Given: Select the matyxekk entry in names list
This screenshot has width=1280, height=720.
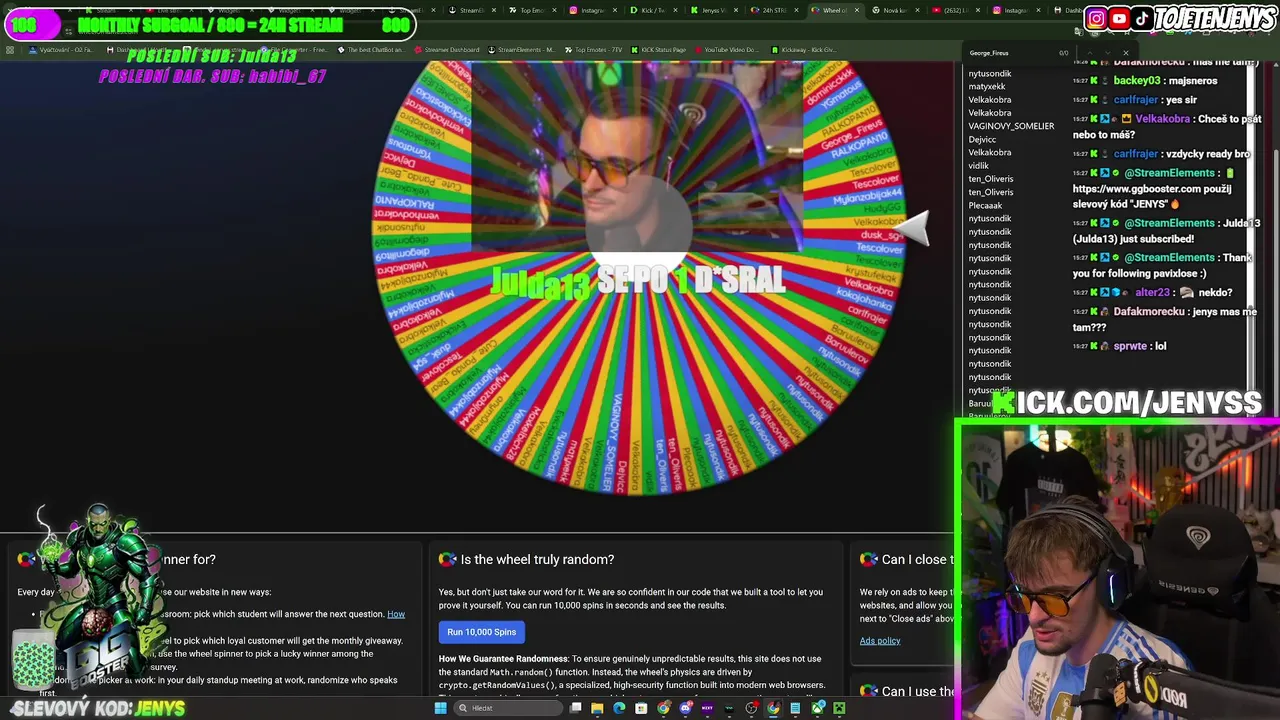Looking at the screenshot, I should [x=987, y=87].
